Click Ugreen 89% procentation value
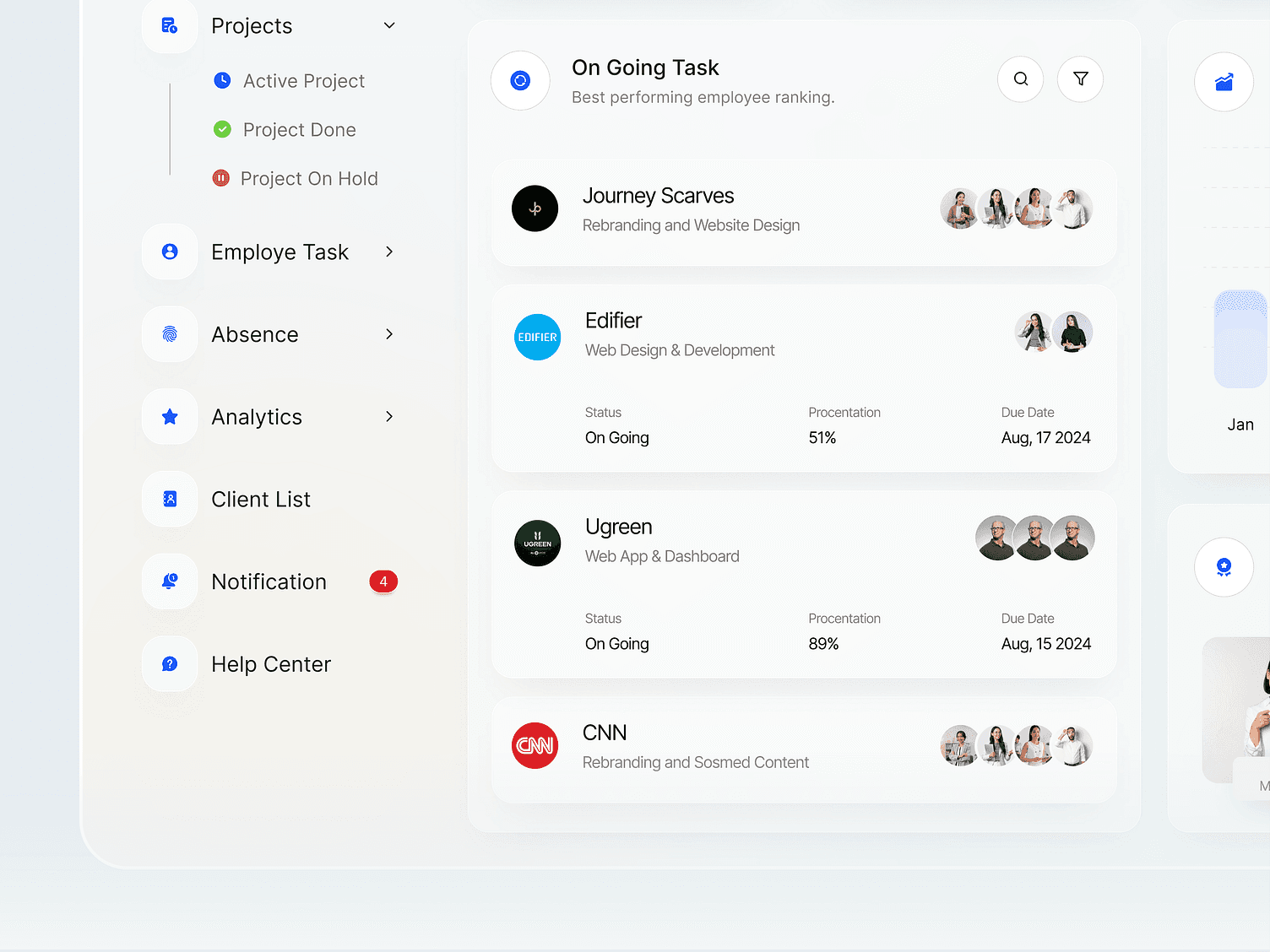Viewport: 1270px width, 952px height. (x=823, y=644)
